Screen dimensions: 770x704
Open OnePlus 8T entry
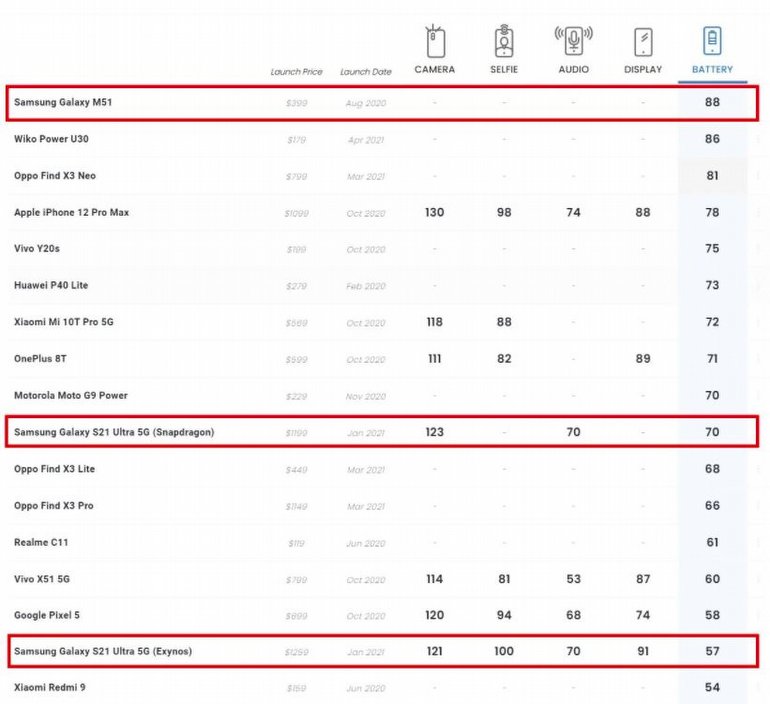40,359
